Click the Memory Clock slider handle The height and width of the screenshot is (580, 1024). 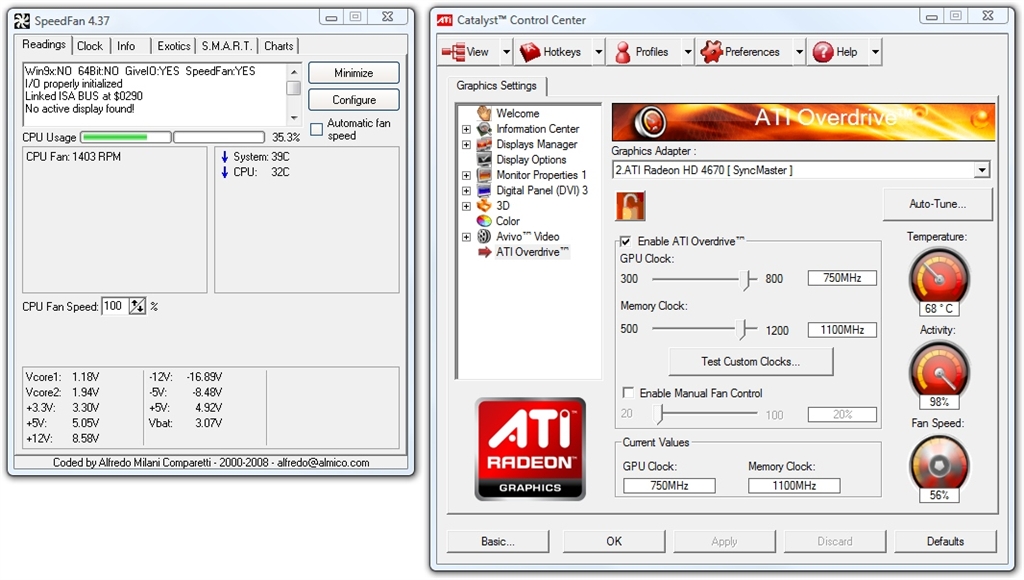(x=742, y=329)
